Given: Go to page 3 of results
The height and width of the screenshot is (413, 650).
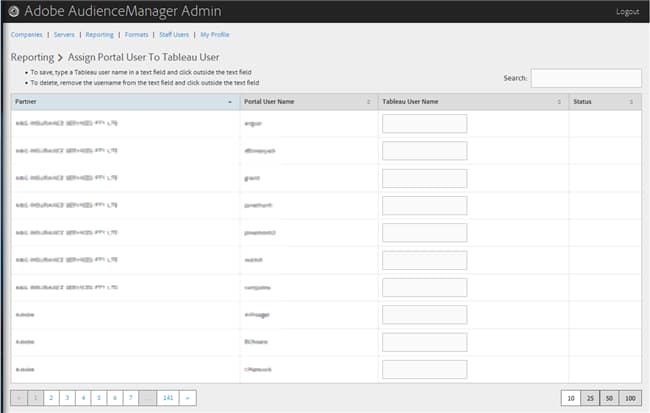Looking at the screenshot, I should pos(67,398).
